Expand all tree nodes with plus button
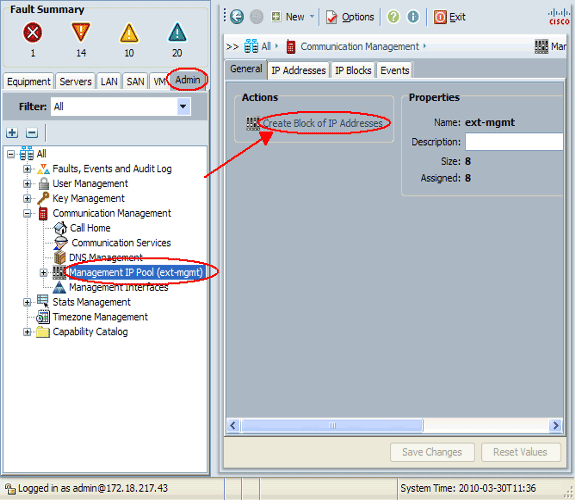This screenshot has height=500, width=575. point(12,133)
